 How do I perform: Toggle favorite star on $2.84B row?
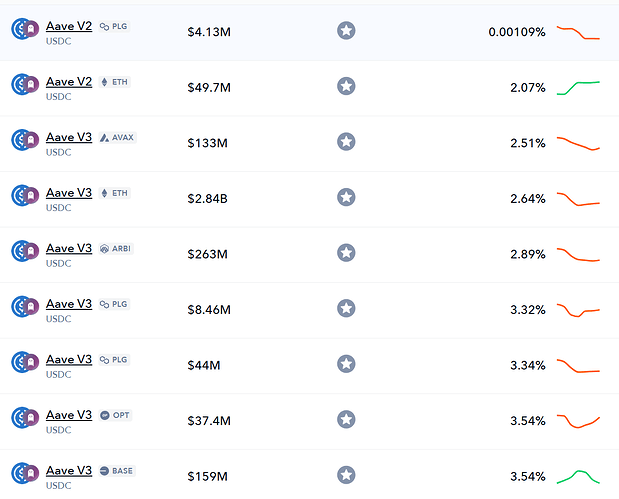(x=346, y=197)
